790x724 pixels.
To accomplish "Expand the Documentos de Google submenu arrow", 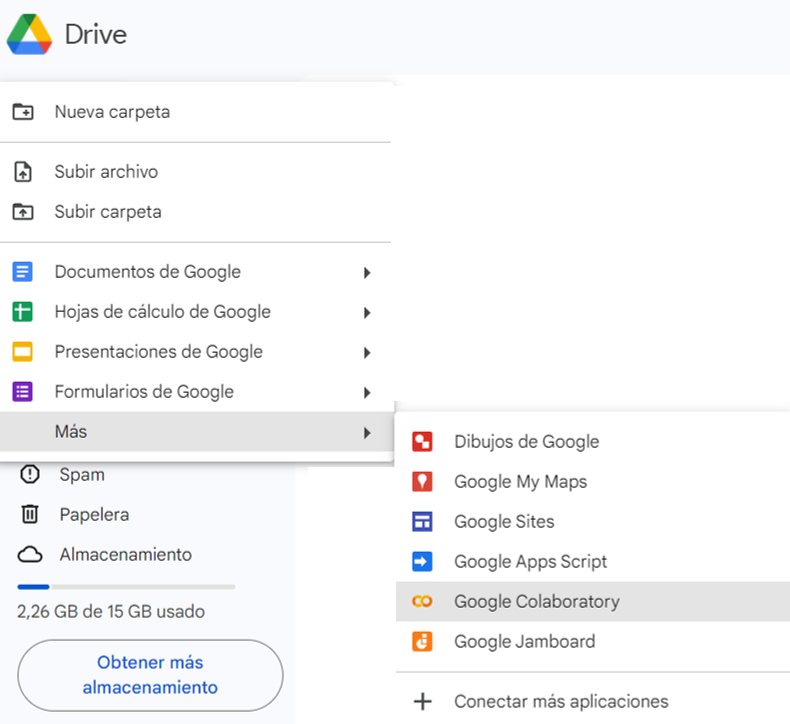I will [x=367, y=272].
